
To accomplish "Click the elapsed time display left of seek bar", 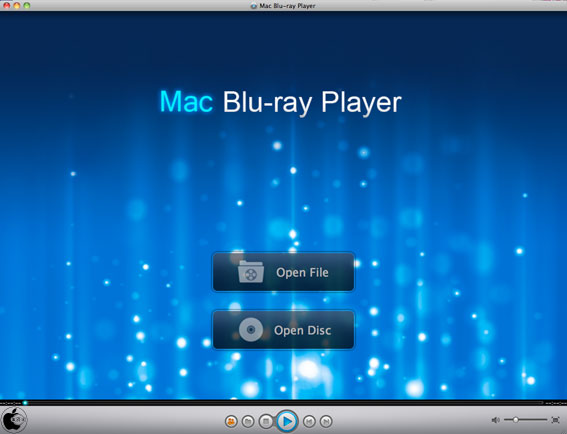I will [x=10, y=403].
